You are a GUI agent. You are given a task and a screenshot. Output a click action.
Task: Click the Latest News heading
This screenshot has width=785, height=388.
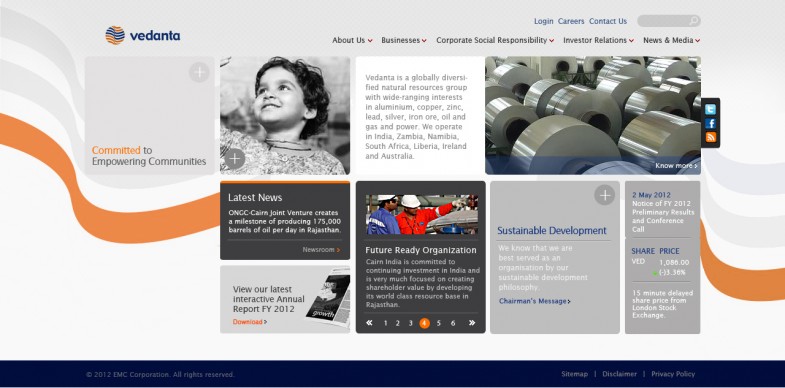coord(255,197)
